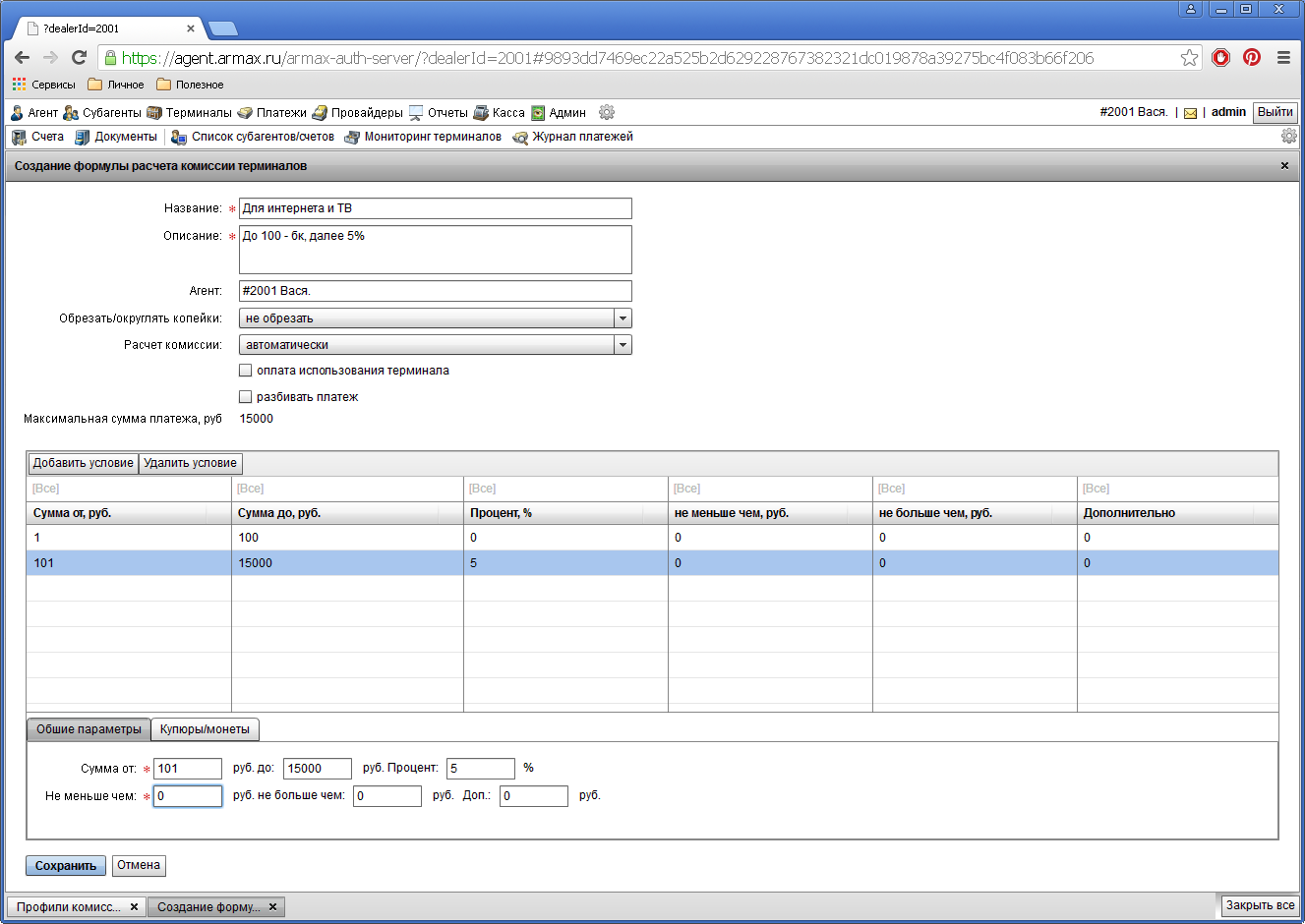Open the Админ menu
Screen dimensions: 1305x924
point(559,113)
